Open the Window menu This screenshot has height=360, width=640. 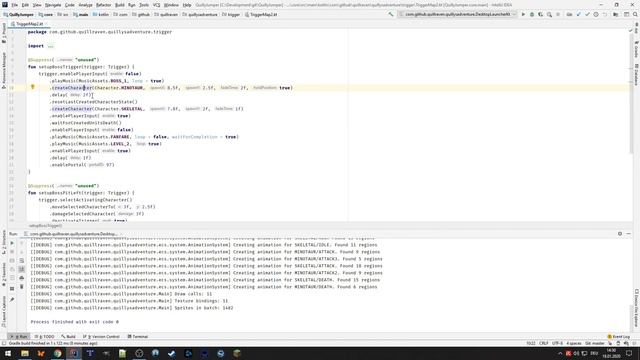point(171,5)
